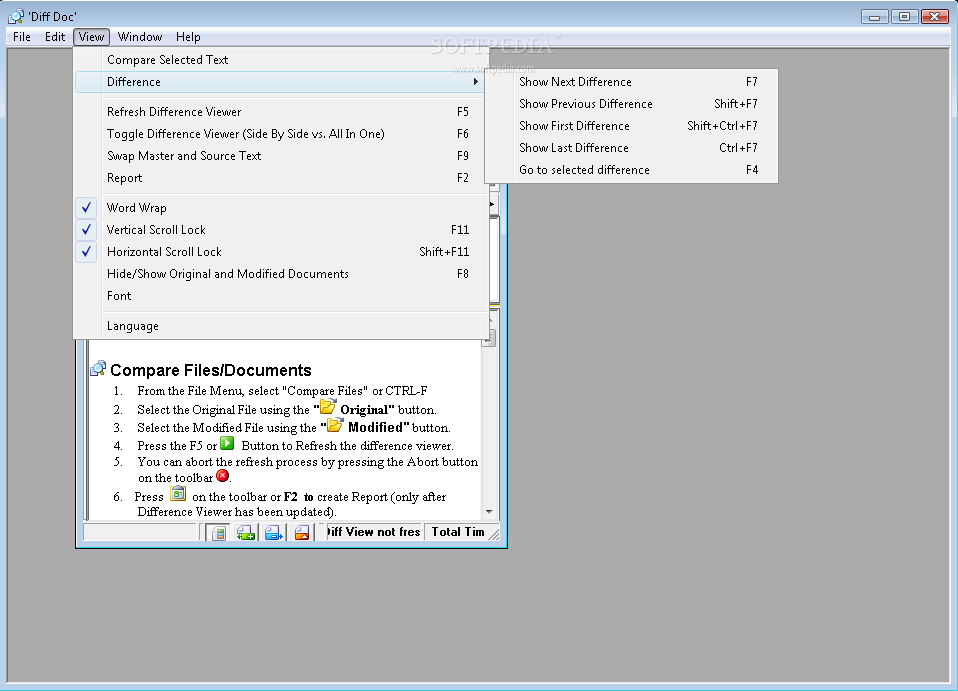Click the 'Diff View not fres' status panel
This screenshot has width=958, height=691.
[x=373, y=532]
